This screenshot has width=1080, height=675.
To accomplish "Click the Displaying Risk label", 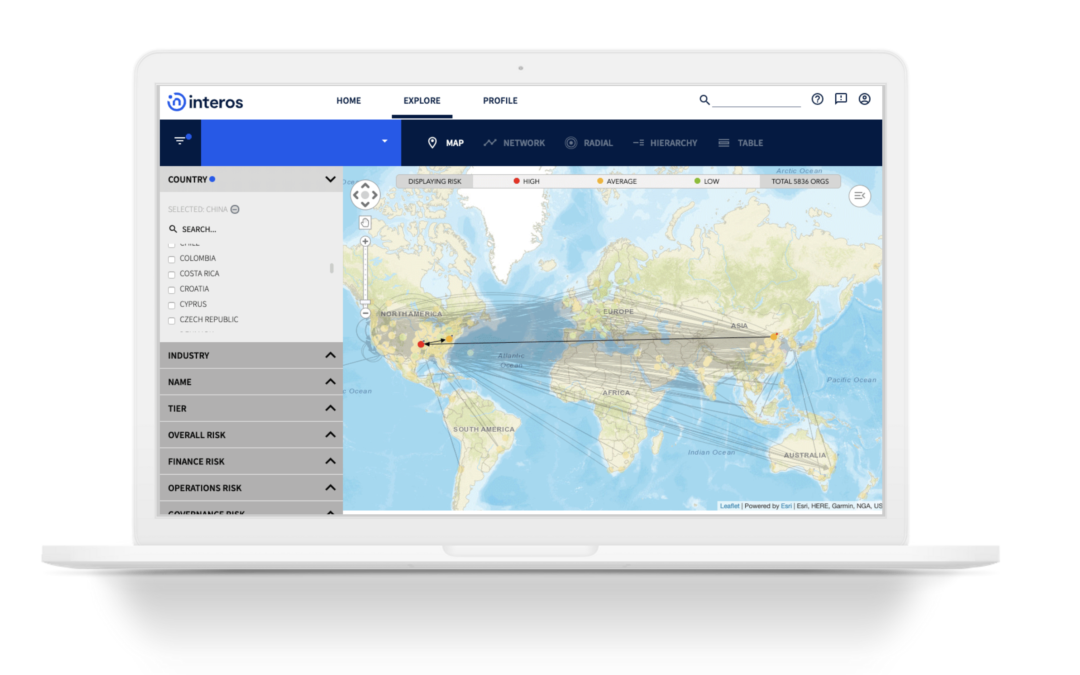I will coord(435,181).
